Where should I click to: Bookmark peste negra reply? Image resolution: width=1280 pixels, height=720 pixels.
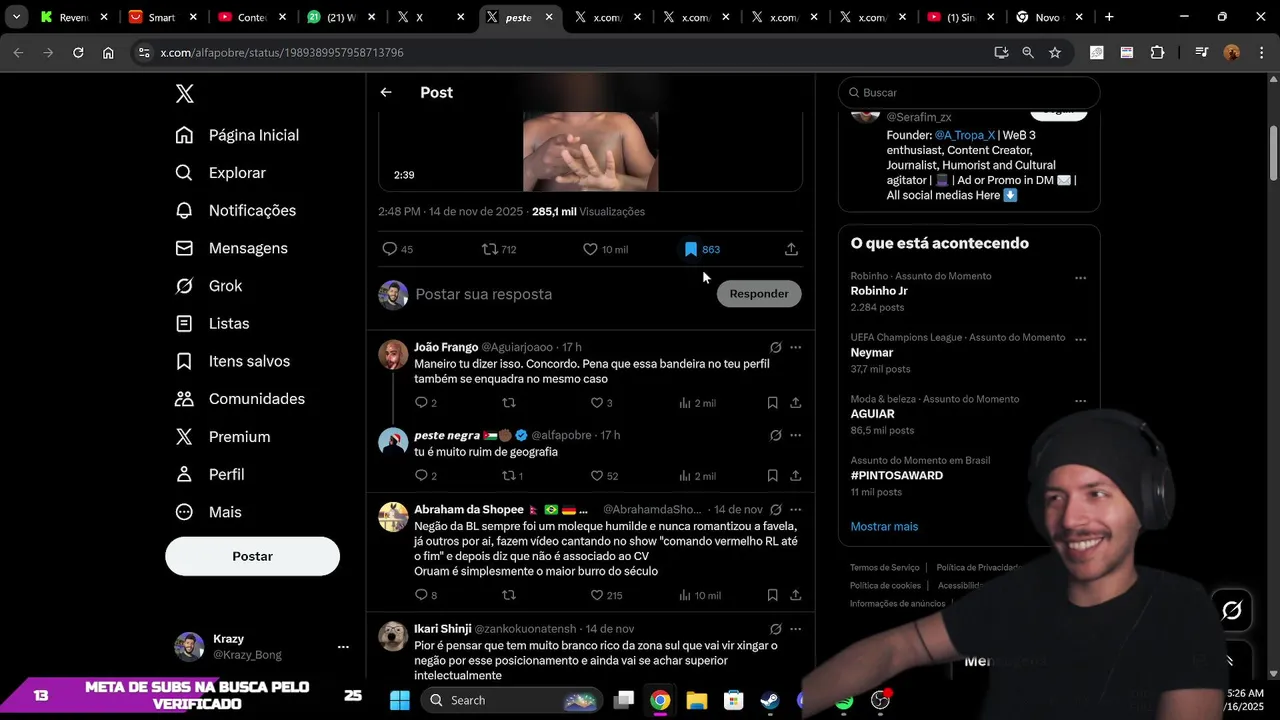pyautogui.click(x=772, y=476)
